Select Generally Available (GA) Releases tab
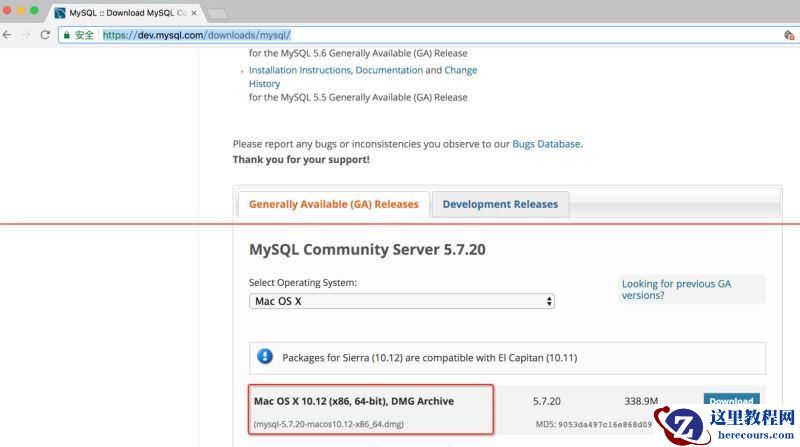 click(333, 204)
